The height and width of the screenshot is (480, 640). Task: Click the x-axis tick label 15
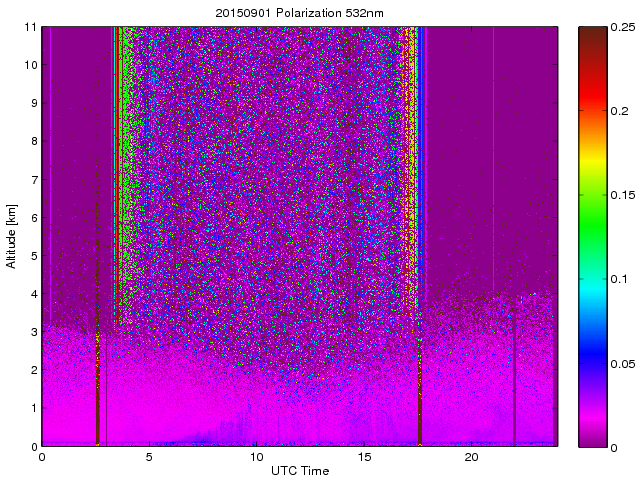364,457
